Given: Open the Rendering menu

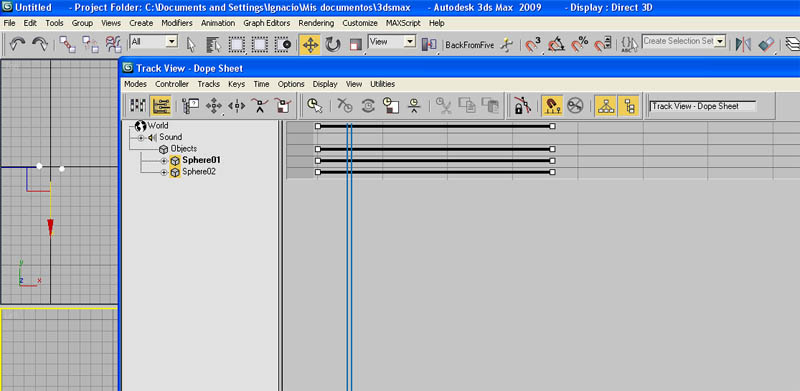Looking at the screenshot, I should pyautogui.click(x=316, y=23).
